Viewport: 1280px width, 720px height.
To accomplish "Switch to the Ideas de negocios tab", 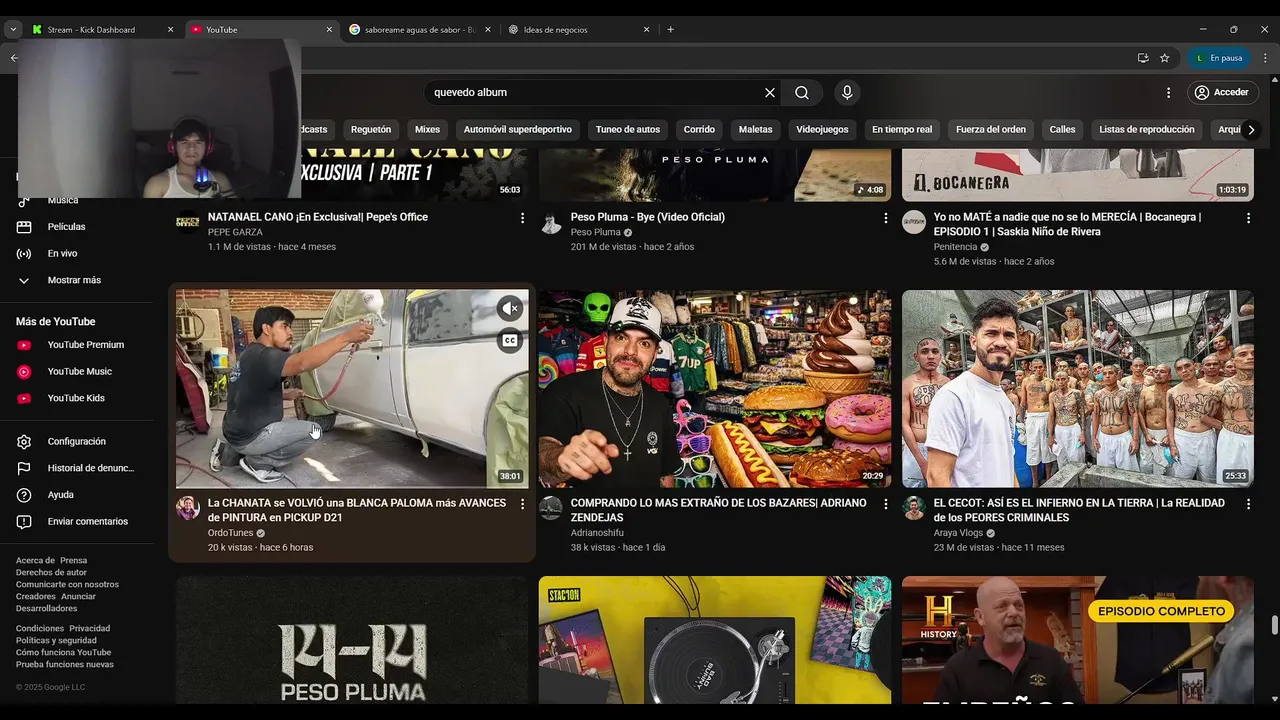I will click(x=579, y=29).
